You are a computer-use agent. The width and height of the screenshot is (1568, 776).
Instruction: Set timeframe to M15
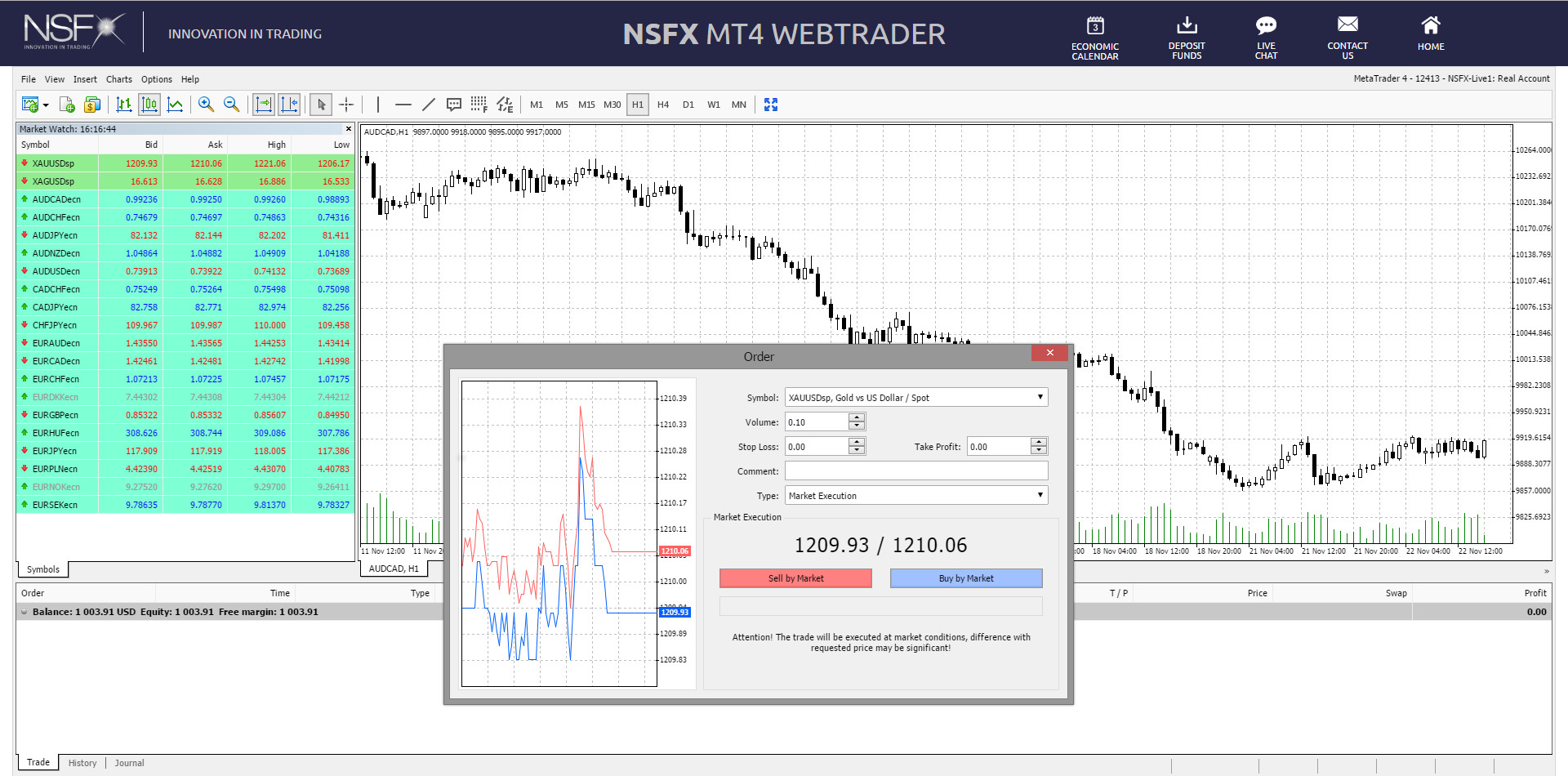[587, 105]
